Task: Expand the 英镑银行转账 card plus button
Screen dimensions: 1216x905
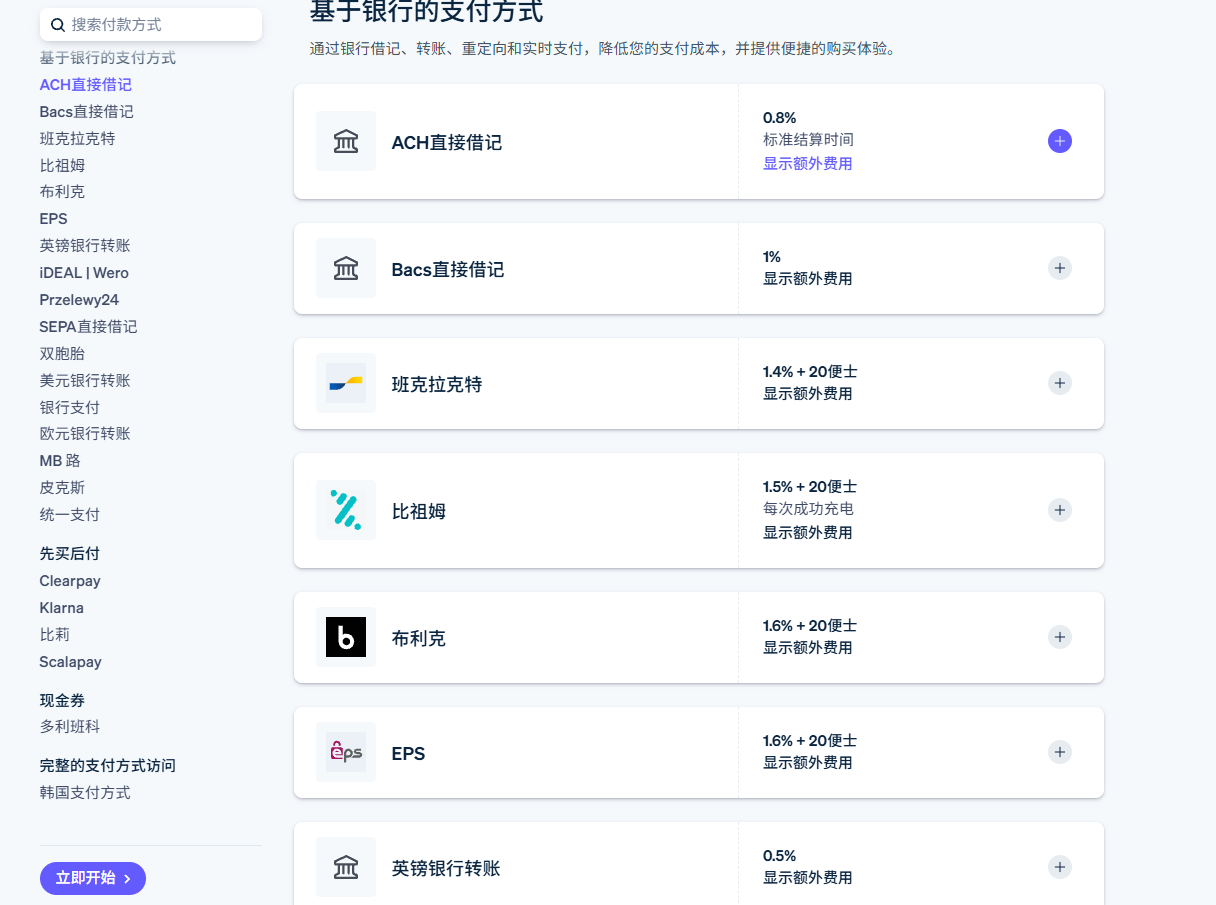Action: tap(1060, 867)
